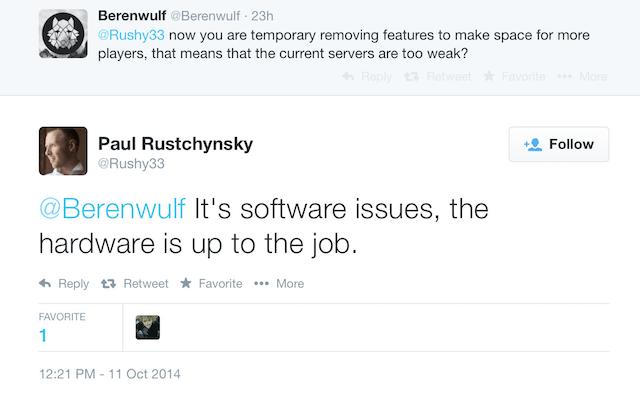Reply to Paul Rustchynsky's tweet

pos(64,284)
